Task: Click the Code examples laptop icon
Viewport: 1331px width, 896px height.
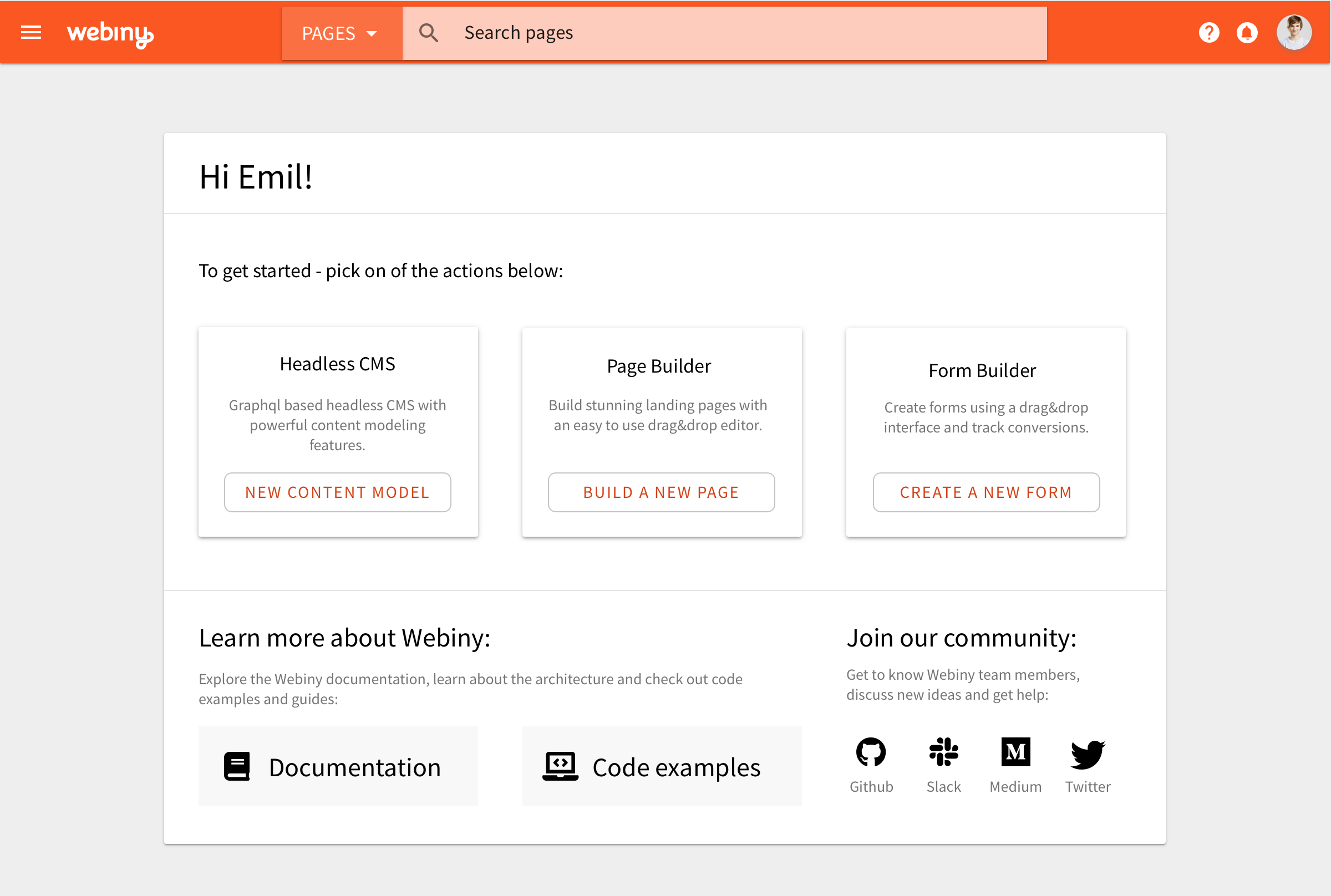Action: click(x=561, y=766)
